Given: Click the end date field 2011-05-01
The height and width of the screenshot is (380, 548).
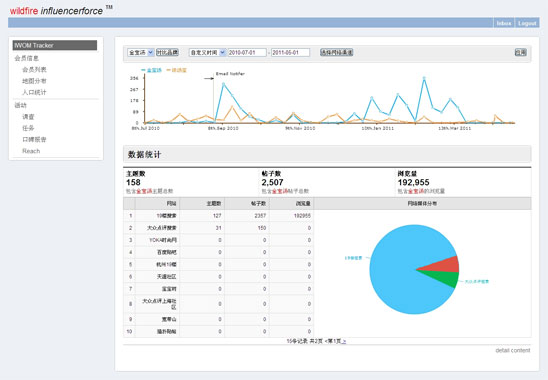Looking at the screenshot, I should (290, 52).
